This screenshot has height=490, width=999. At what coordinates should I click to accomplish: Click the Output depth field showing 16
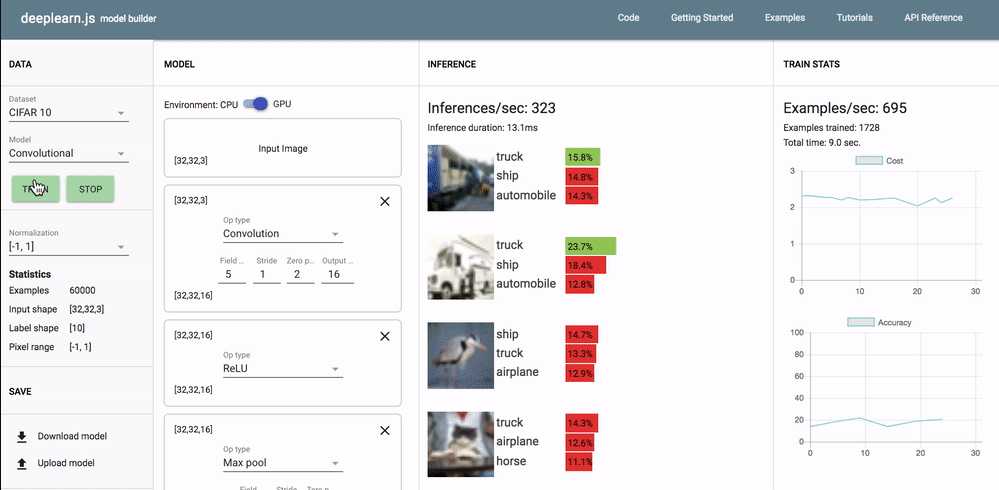click(338, 274)
